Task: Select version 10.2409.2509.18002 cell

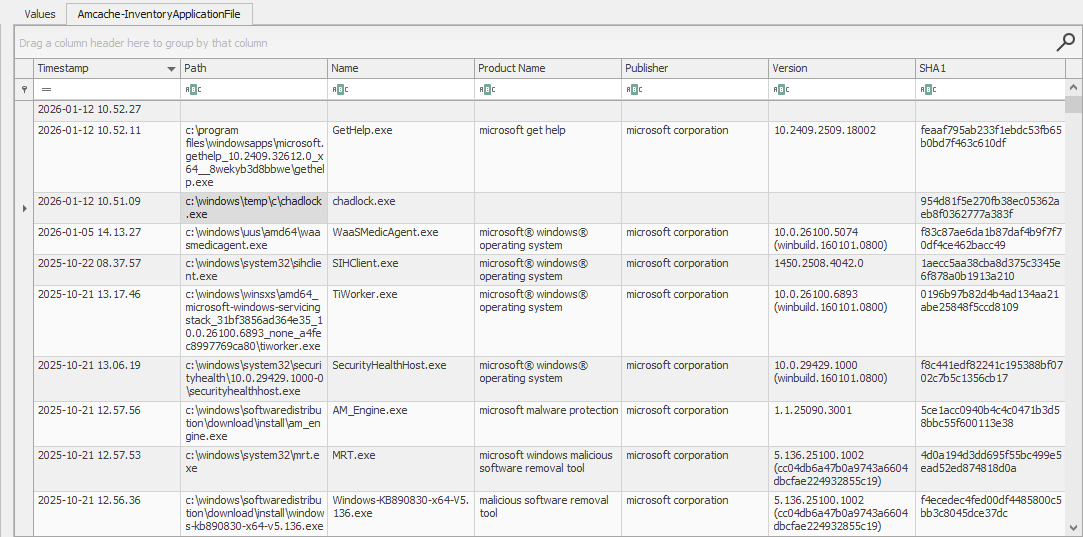Action: (843, 157)
